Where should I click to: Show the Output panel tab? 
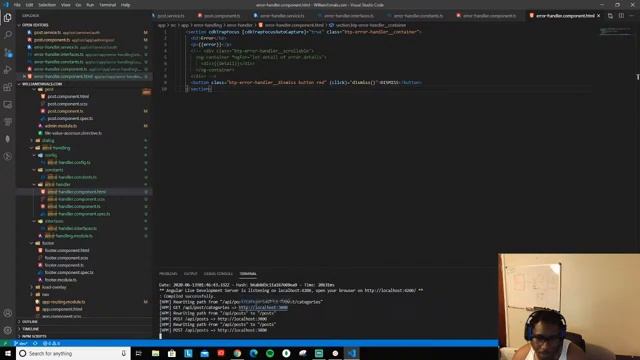click(190, 274)
